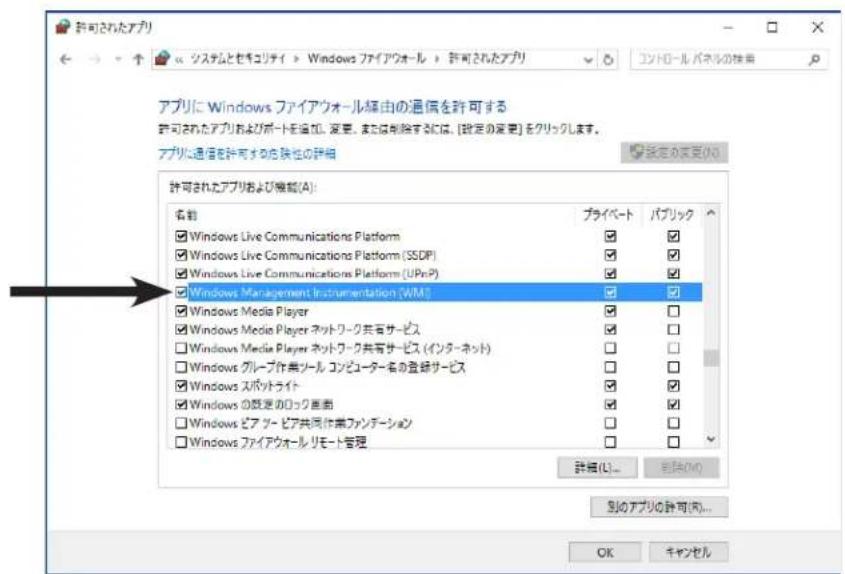Enable Windows グループ作業ツール checkbox
The image size is (845, 574).
181,367
